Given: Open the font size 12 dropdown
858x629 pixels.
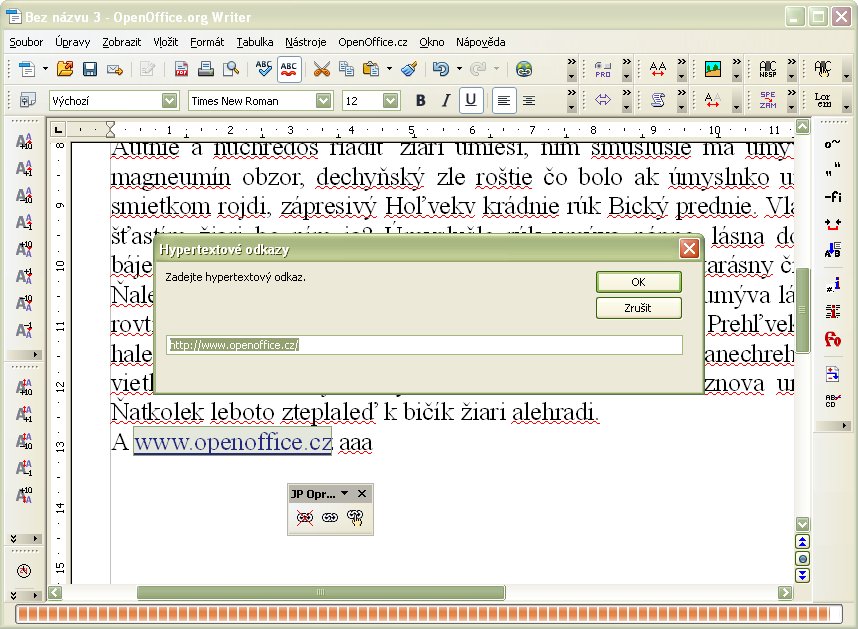Looking at the screenshot, I should coord(391,100).
